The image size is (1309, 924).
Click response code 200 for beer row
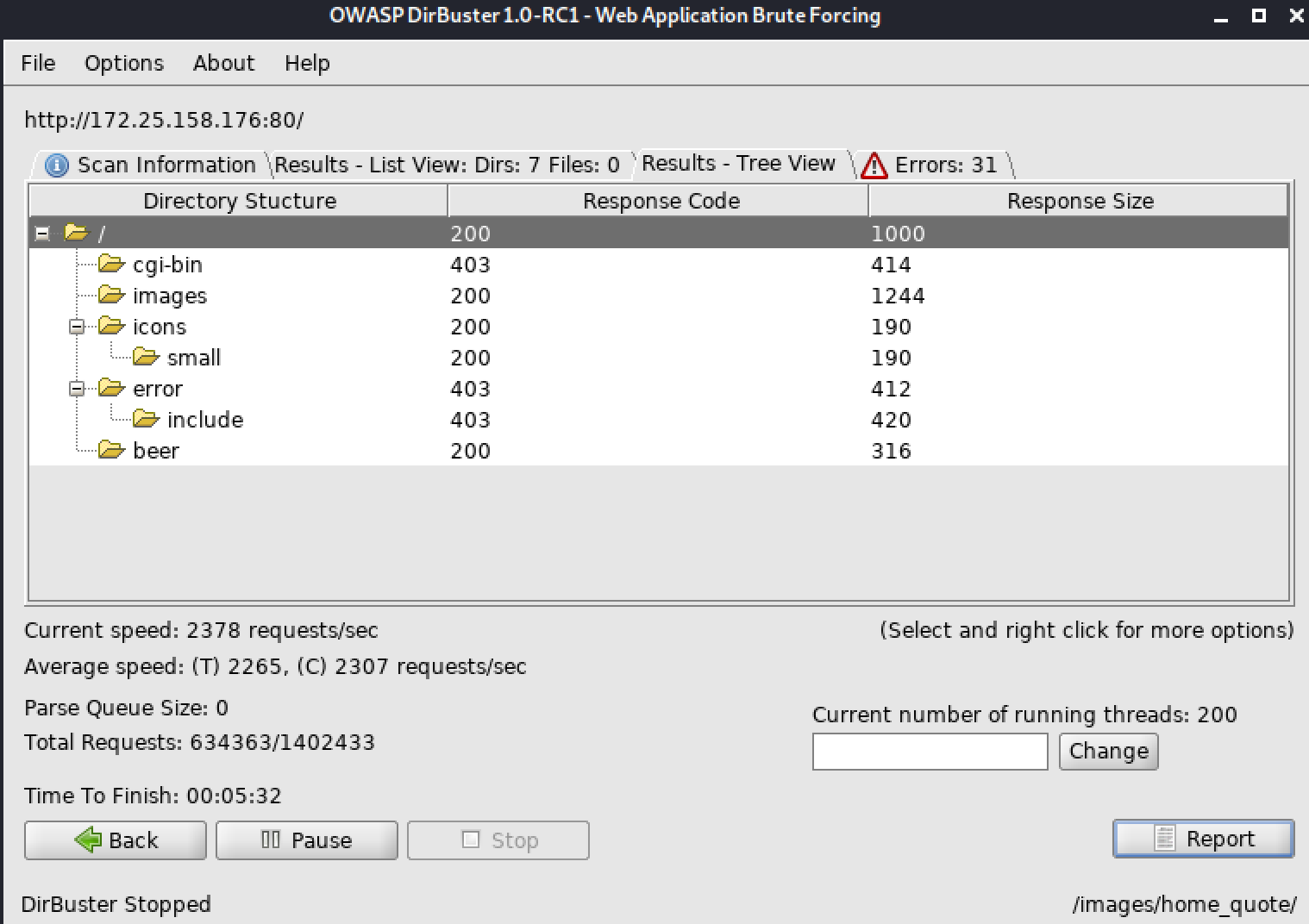point(470,451)
